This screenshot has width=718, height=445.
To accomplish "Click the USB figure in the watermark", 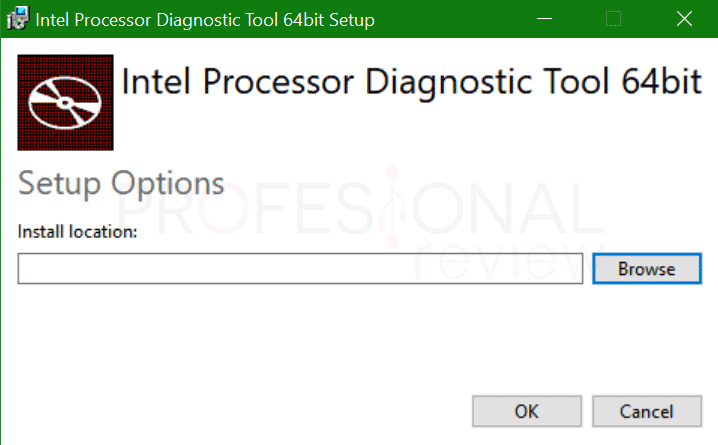I will pos(392,207).
